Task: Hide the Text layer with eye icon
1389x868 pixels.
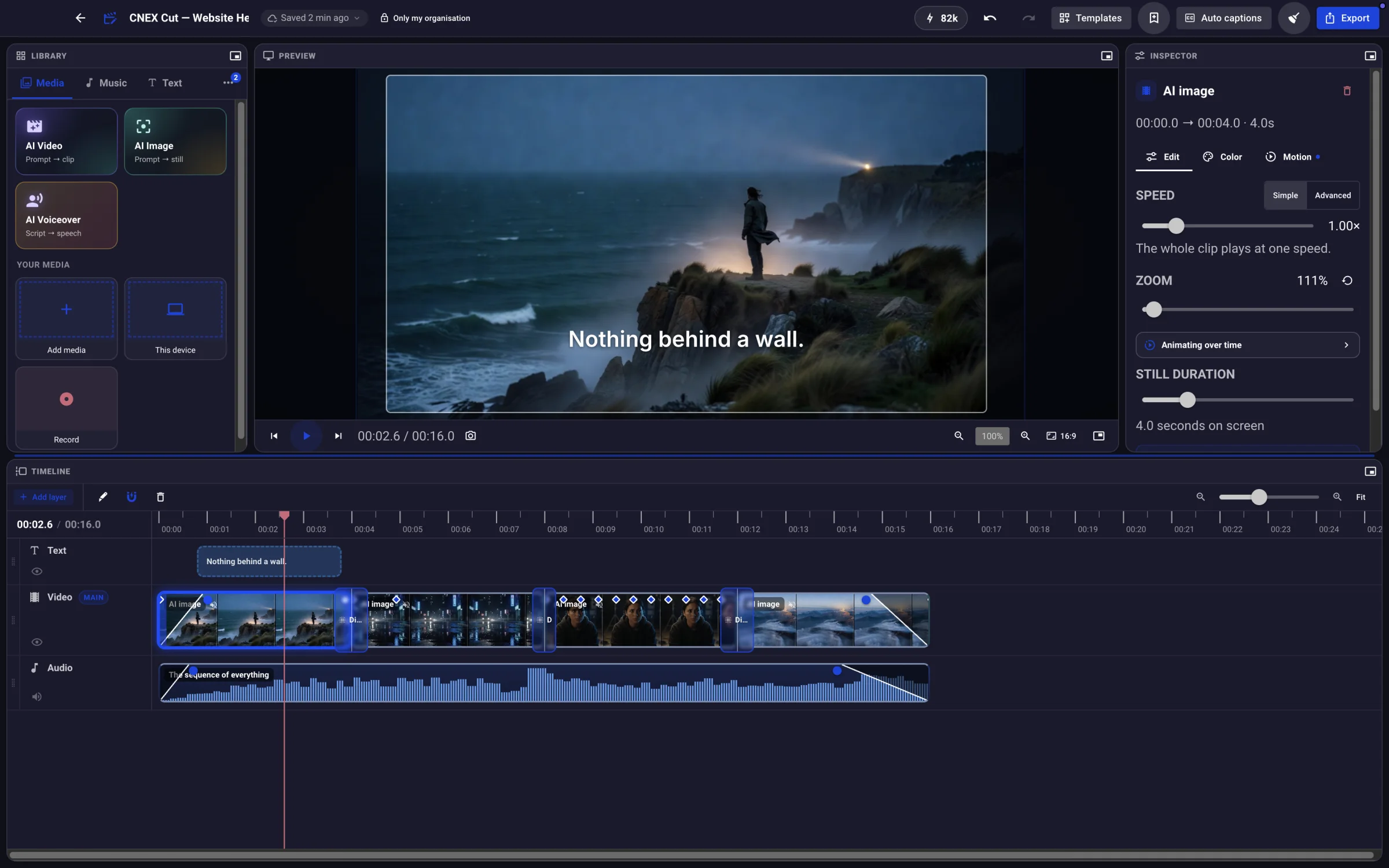Action: click(36, 572)
